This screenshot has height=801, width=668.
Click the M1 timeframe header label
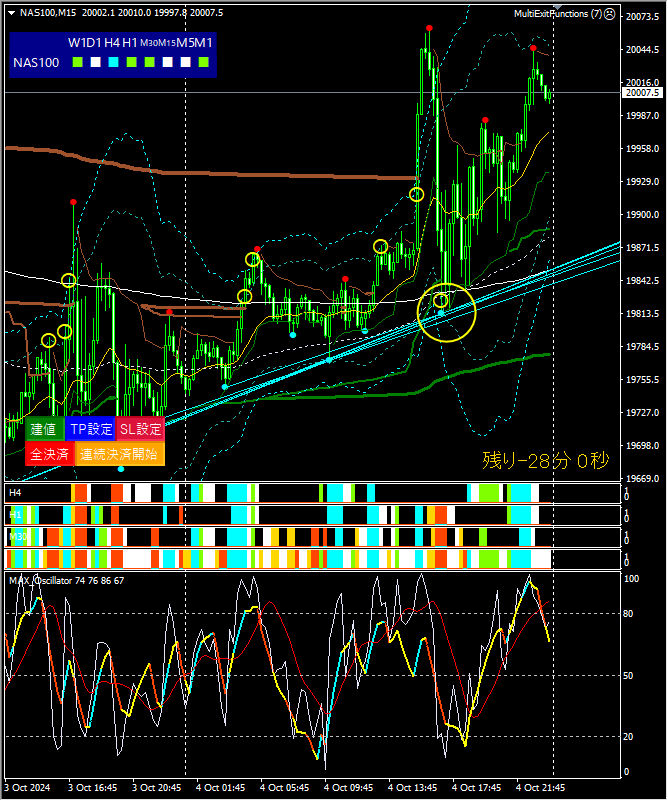coord(203,43)
